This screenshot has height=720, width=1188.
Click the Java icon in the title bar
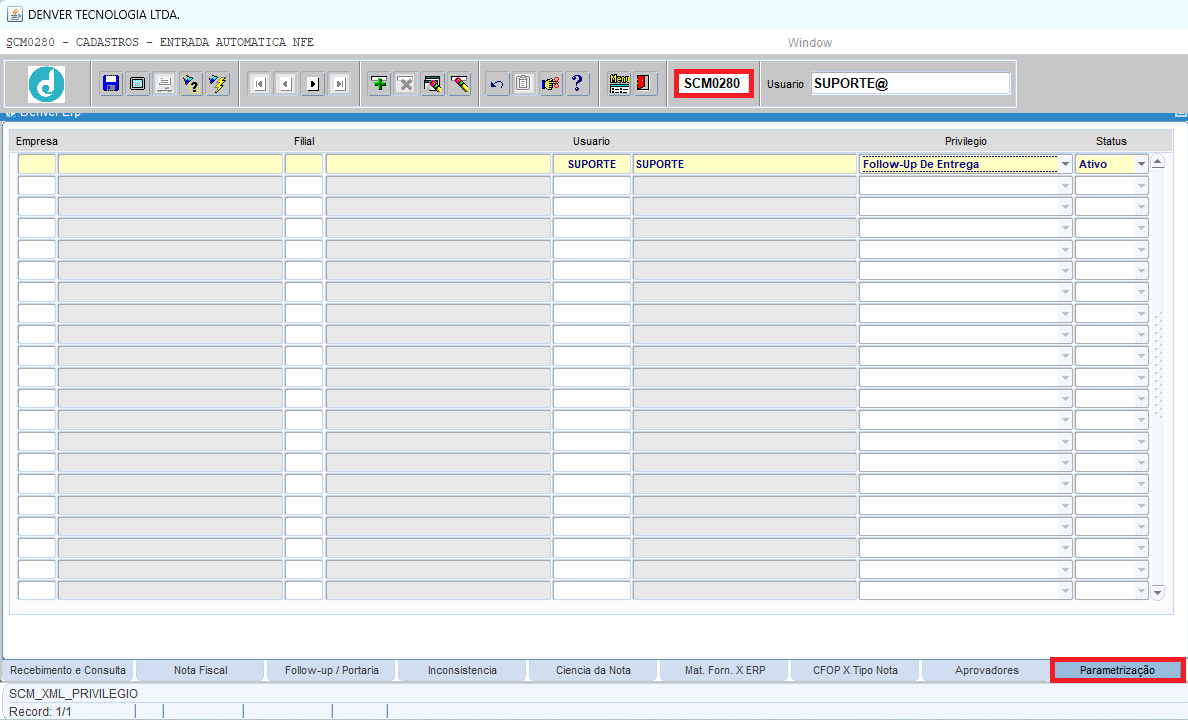pyautogui.click(x=14, y=14)
